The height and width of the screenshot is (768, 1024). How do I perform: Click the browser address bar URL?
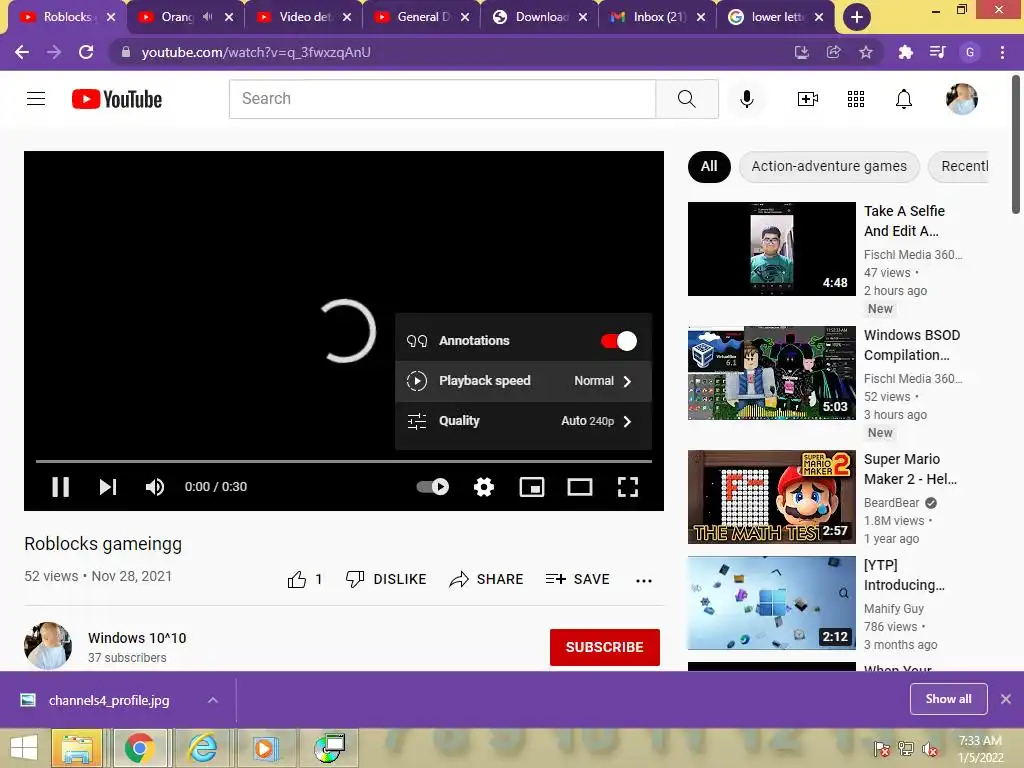(x=256, y=52)
